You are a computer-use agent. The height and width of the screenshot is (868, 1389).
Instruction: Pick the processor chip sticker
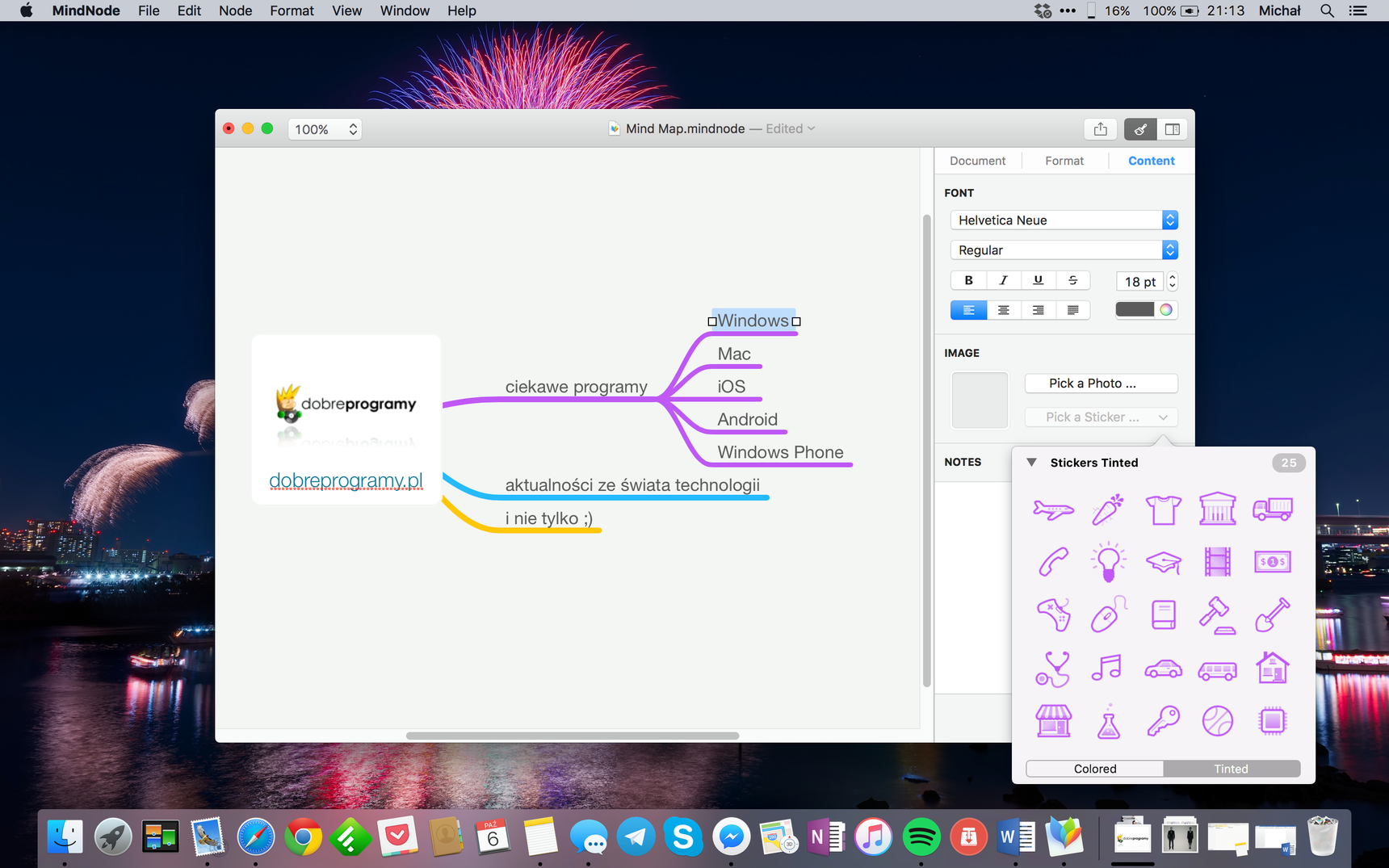(x=1273, y=721)
